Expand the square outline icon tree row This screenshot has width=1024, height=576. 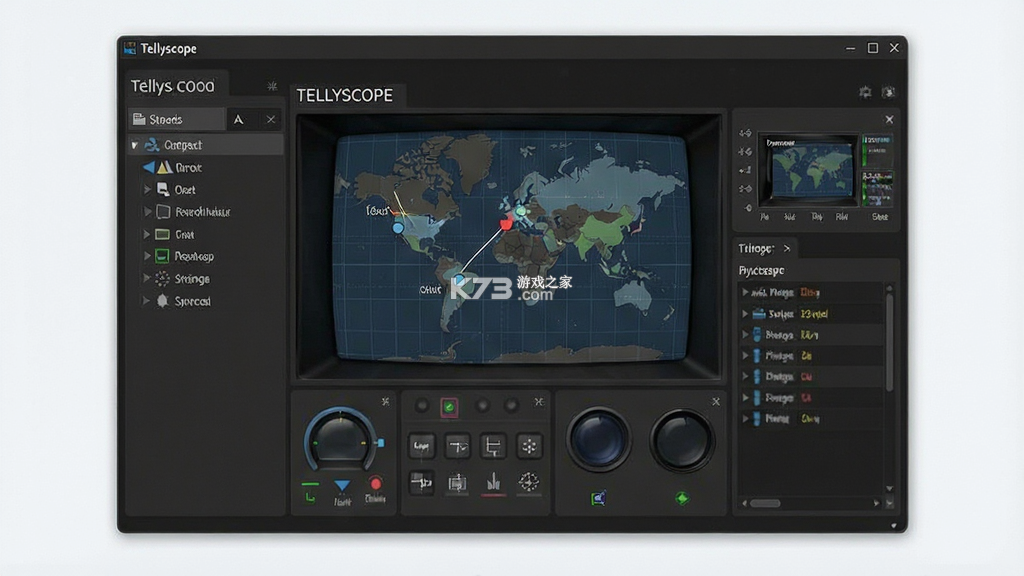[x=147, y=212]
